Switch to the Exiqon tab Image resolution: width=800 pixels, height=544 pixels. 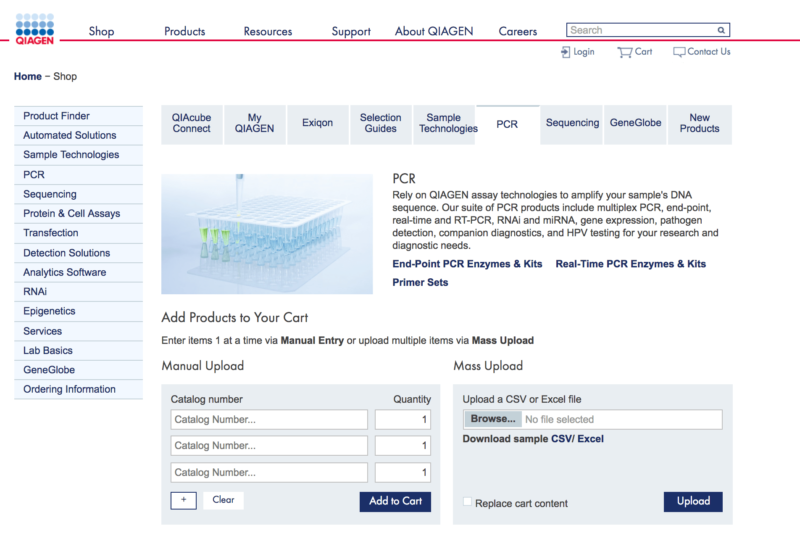317,125
